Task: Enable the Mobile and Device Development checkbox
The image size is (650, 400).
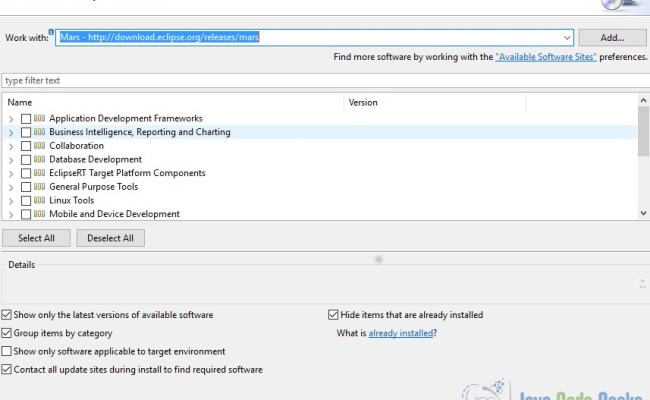Action: [x=26, y=214]
